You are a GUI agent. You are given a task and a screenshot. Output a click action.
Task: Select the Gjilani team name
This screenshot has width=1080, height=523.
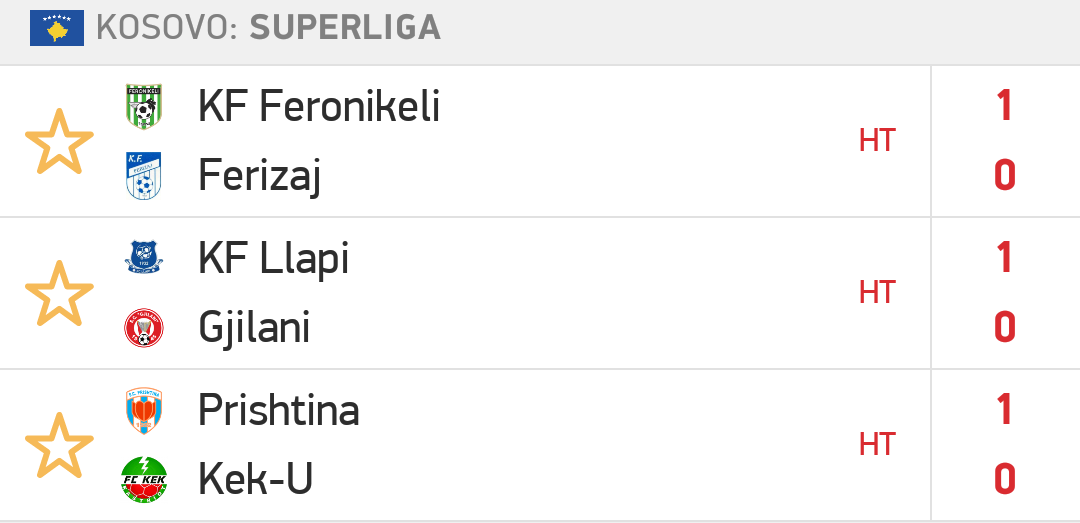click(x=253, y=327)
